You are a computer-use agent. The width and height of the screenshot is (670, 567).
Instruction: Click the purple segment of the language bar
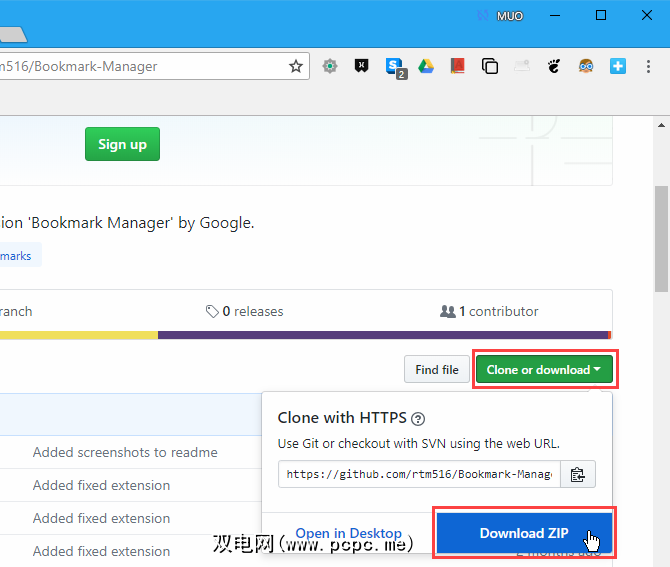pos(383,335)
